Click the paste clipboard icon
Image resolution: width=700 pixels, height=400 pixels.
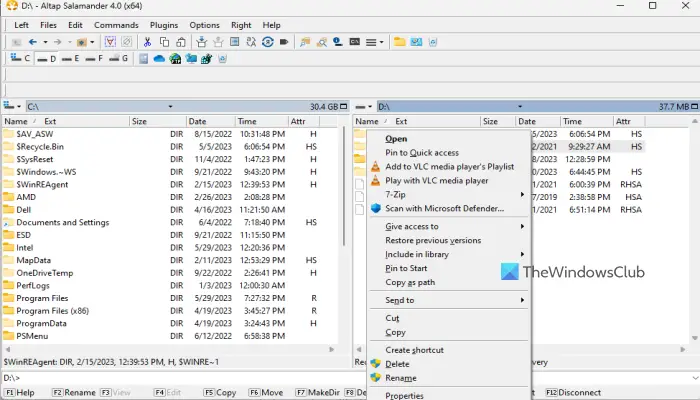point(181,42)
